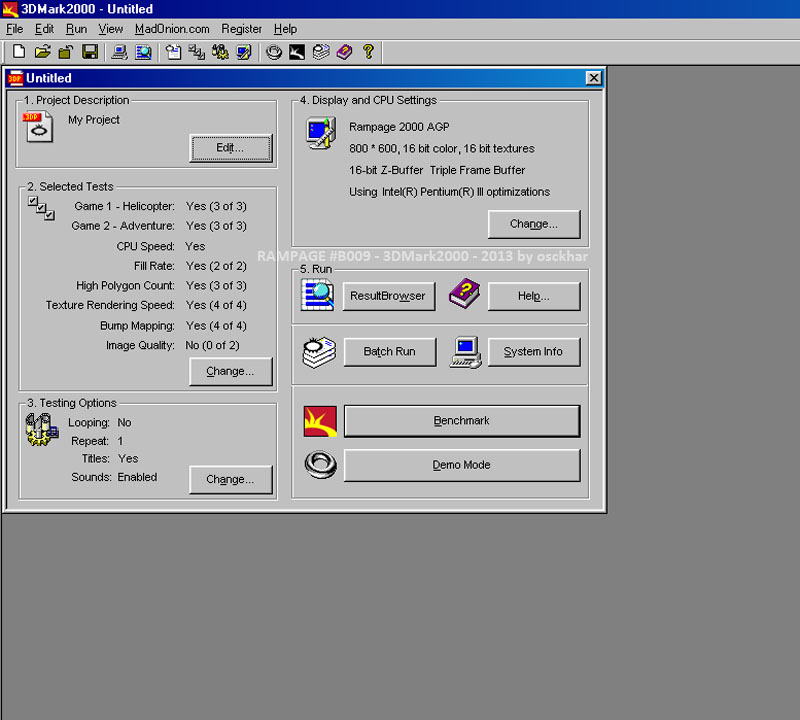800x720 pixels.
Task: Click '800 * 600, 16 bit color' settings text
Action: tap(442, 148)
